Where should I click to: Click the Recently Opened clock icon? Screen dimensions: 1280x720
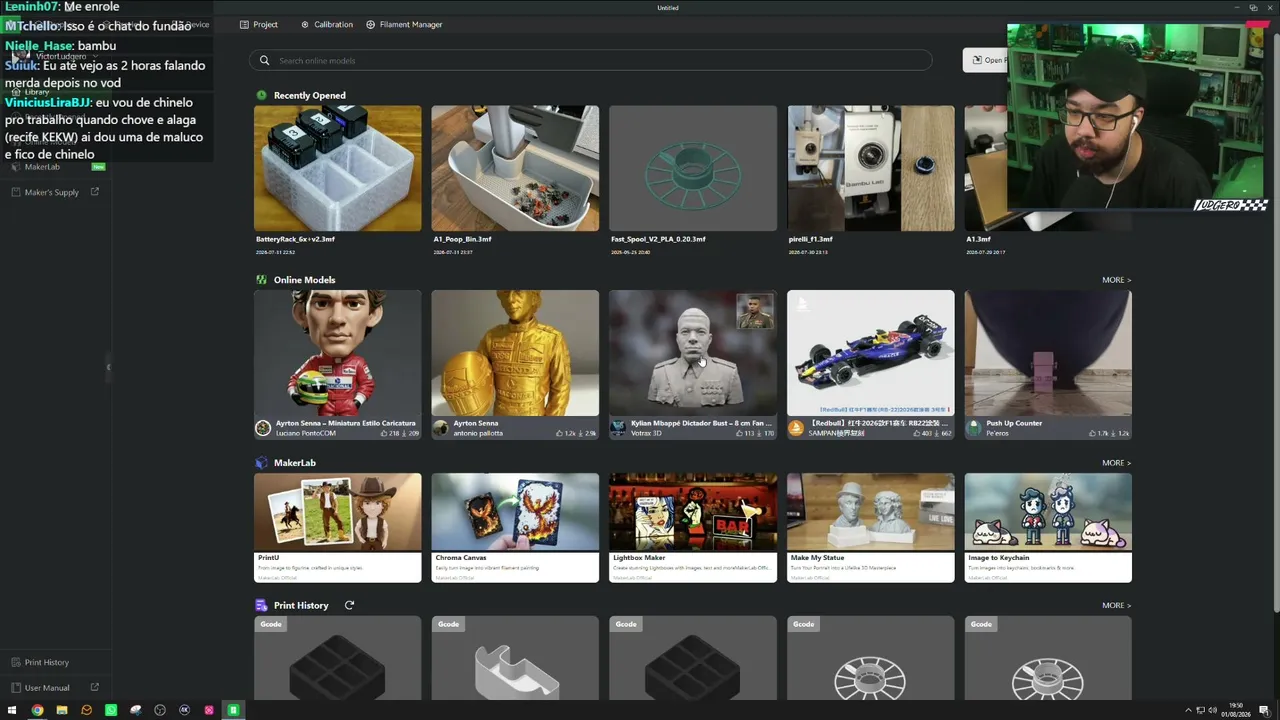(x=262, y=96)
